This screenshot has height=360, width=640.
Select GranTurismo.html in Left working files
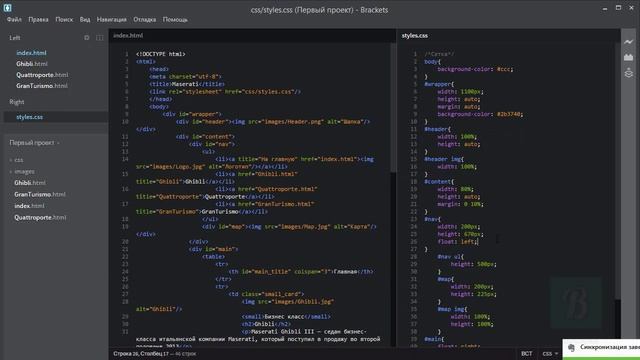coord(42,86)
